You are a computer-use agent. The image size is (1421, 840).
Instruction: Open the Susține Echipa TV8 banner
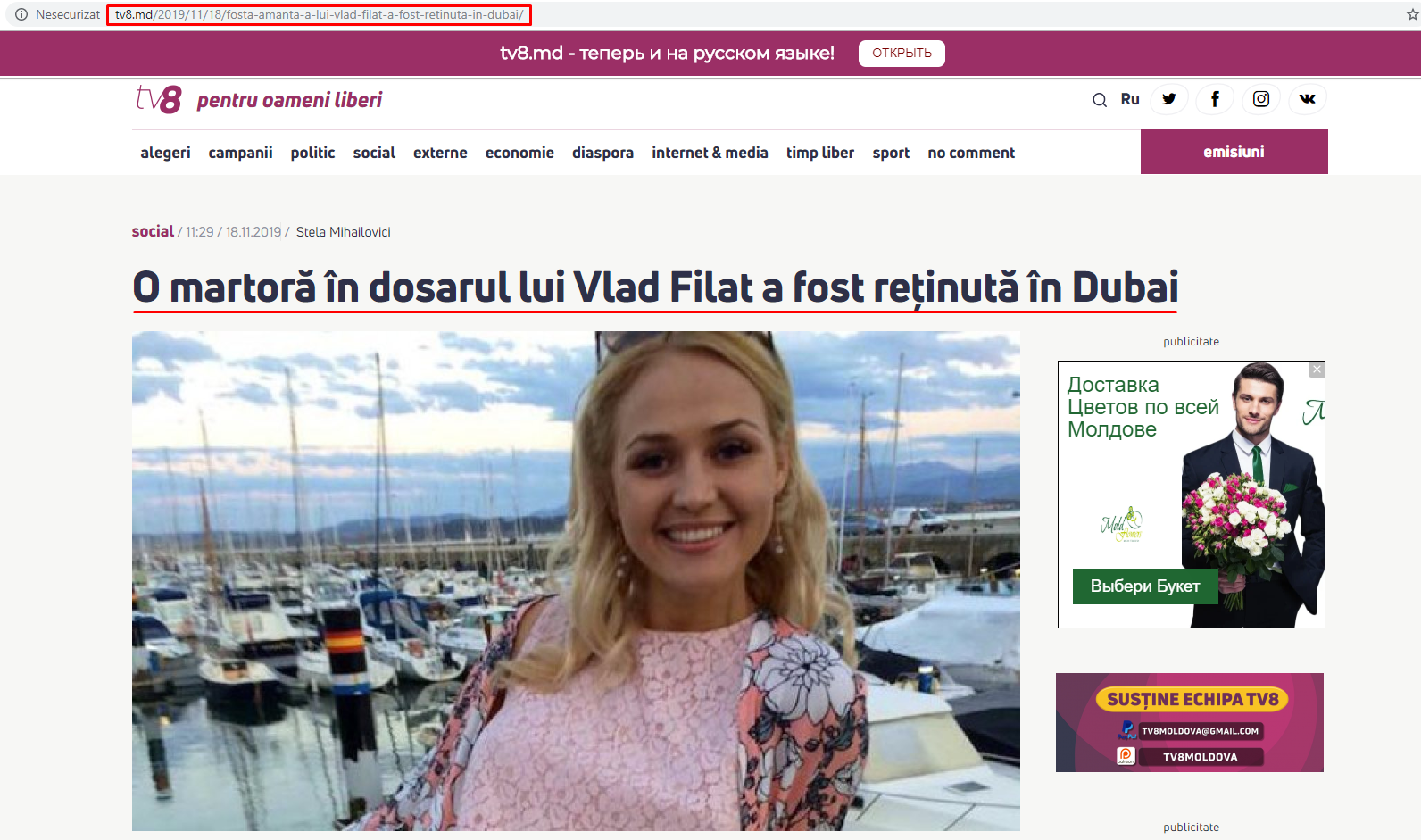[1190, 722]
